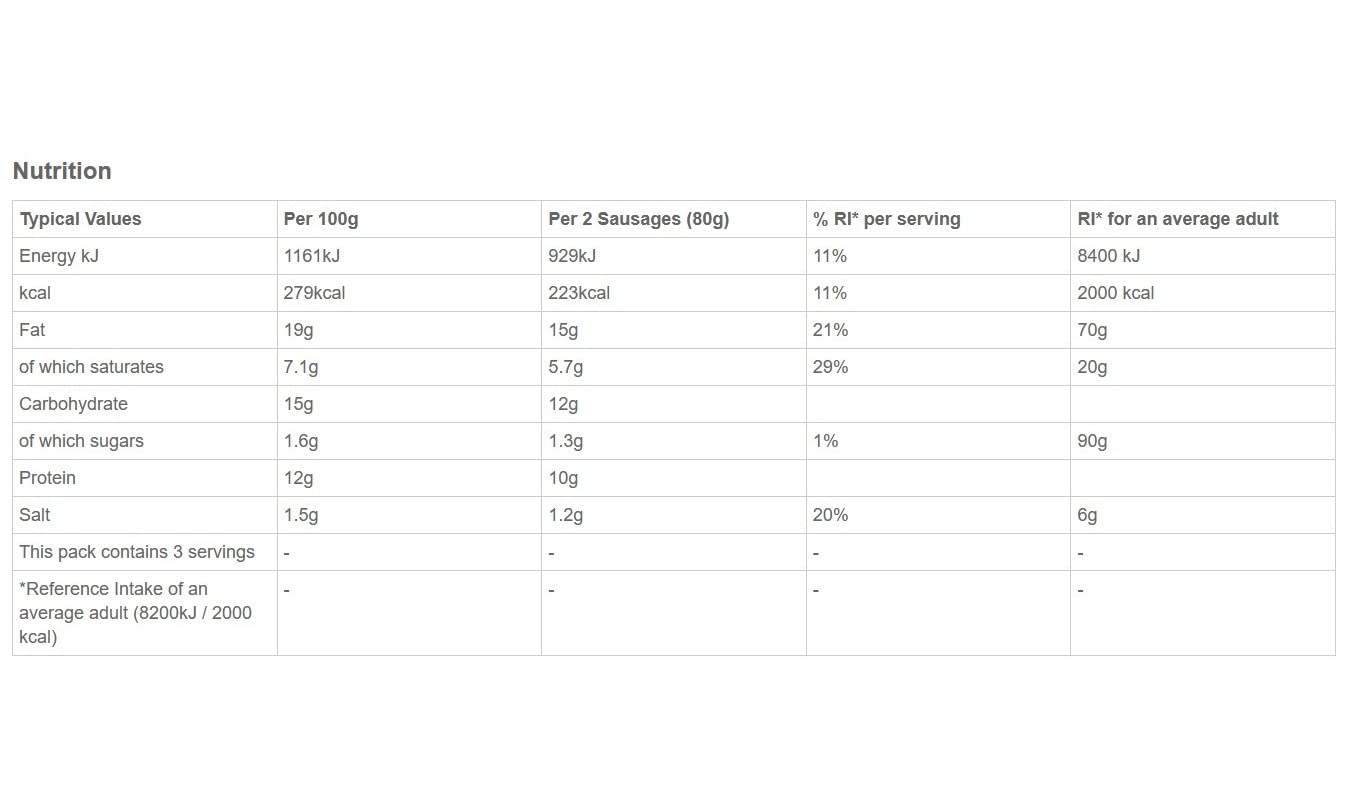Select the % RI* per serving header
This screenshot has height=800, width=1351.
[x=886, y=219]
